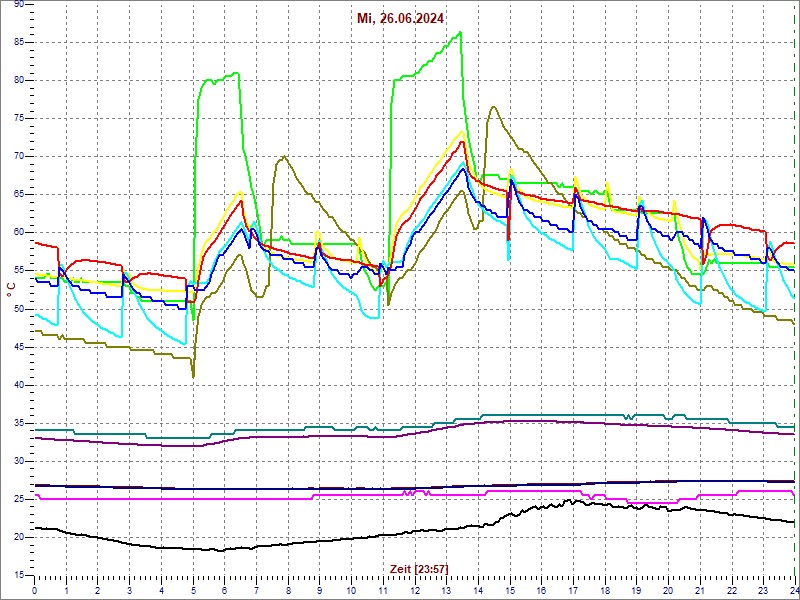Click hour 10 on the time axis
Image resolution: width=800 pixels, height=600 pixels.
pyautogui.click(x=351, y=589)
